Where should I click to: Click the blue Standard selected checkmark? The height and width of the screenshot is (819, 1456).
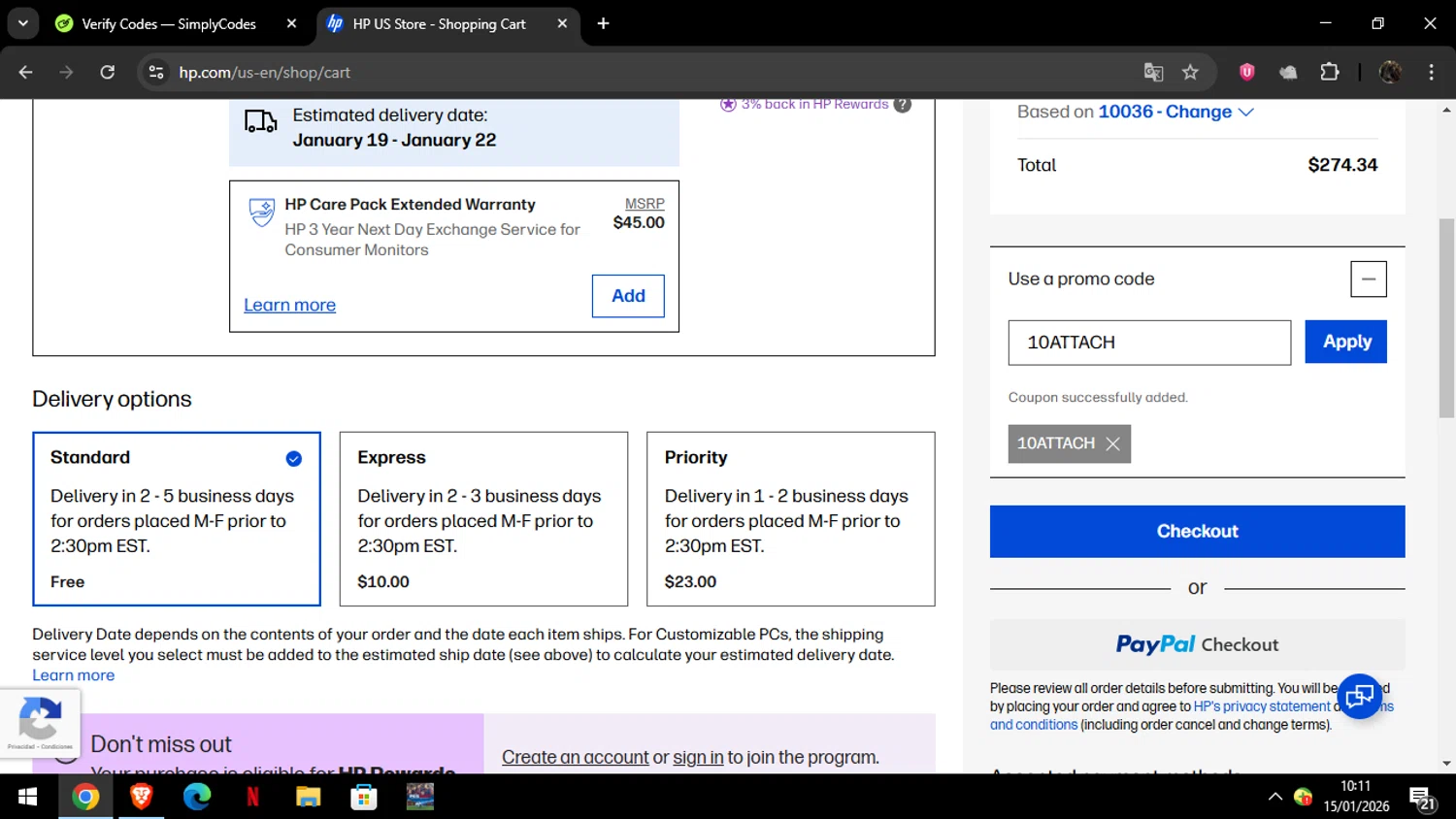point(294,459)
